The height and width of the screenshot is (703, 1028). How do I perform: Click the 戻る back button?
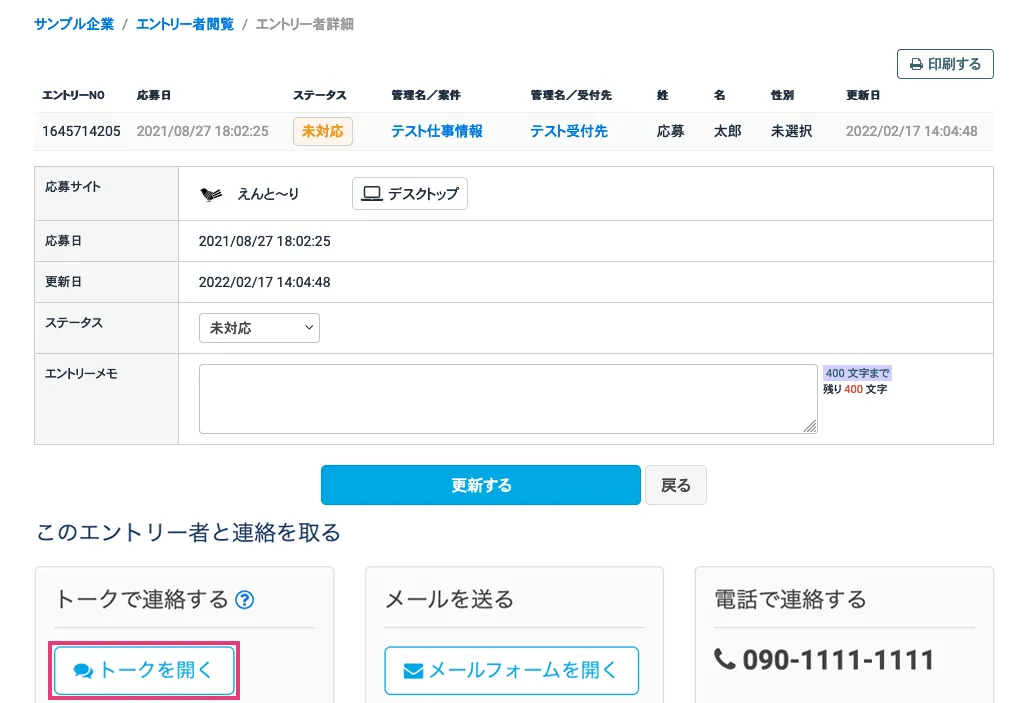pos(676,485)
